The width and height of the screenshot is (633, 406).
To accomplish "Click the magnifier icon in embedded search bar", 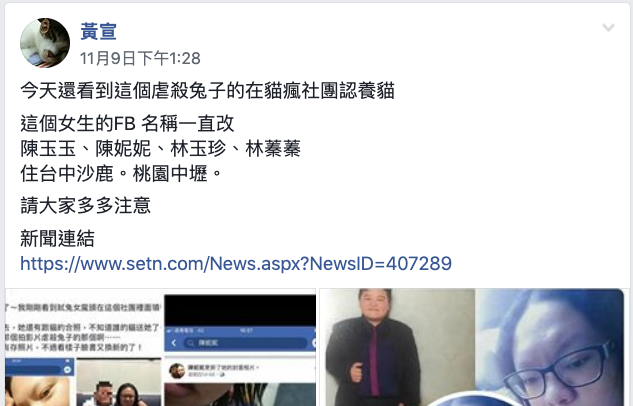I will coord(191,343).
